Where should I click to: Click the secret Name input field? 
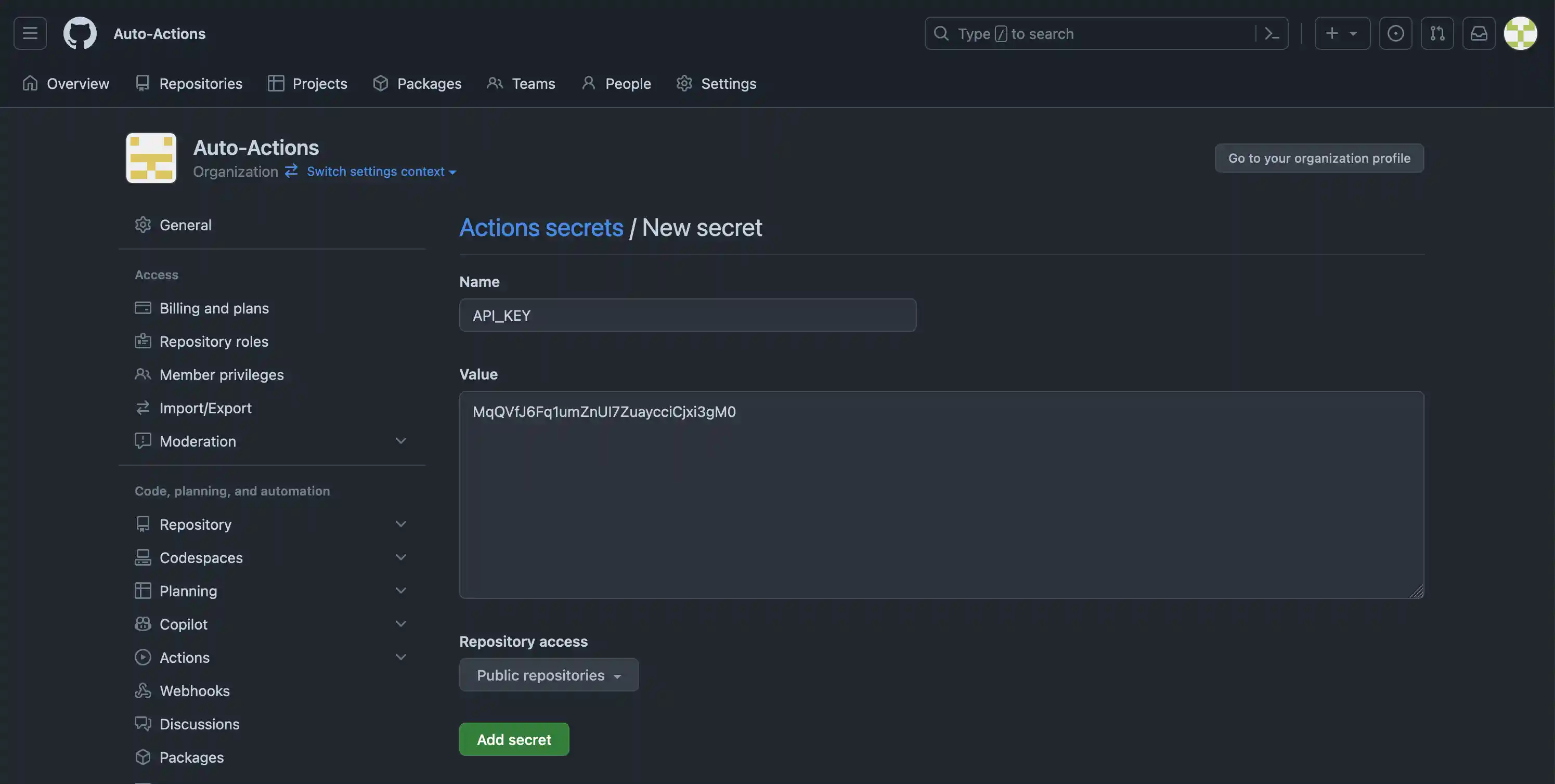tap(687, 315)
